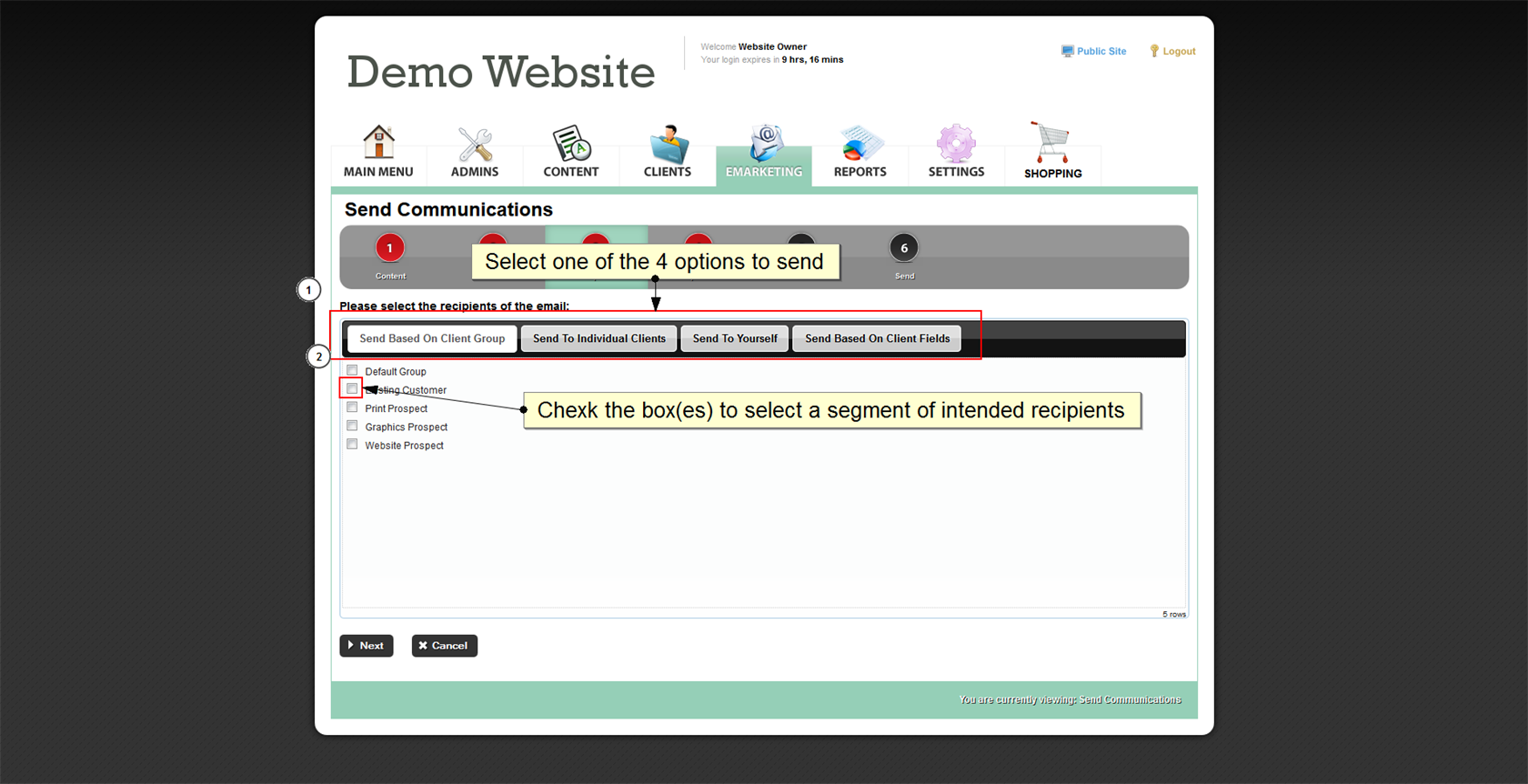1528x784 pixels.
Task: Tick the Graphics Prospect checkbox
Action: tap(352, 426)
